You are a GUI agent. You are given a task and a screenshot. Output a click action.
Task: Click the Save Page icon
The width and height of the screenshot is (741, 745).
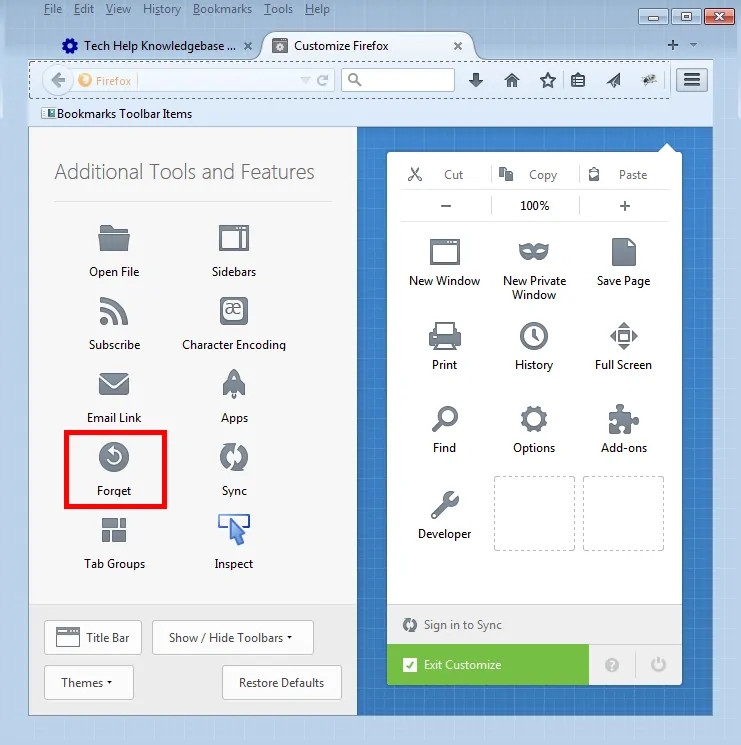624,252
